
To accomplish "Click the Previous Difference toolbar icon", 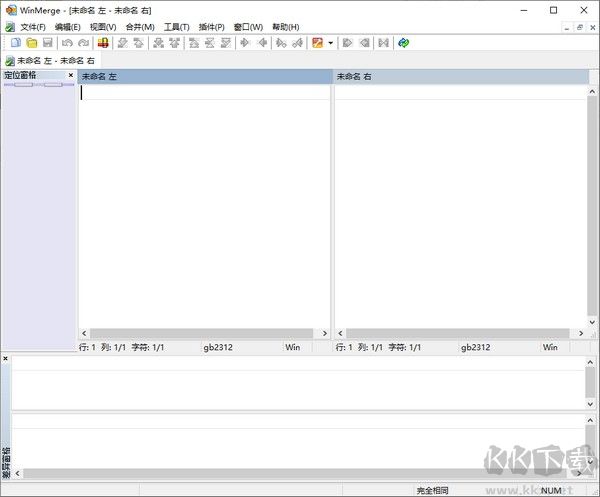I will click(139, 43).
